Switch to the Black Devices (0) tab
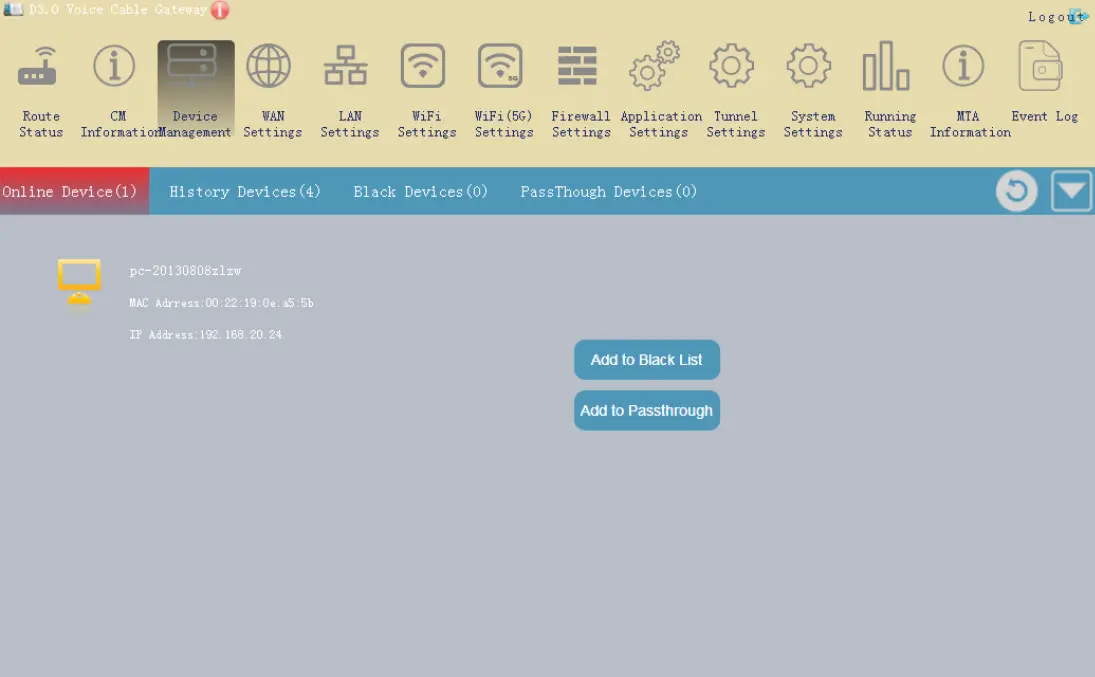This screenshot has width=1095, height=677. [x=420, y=191]
